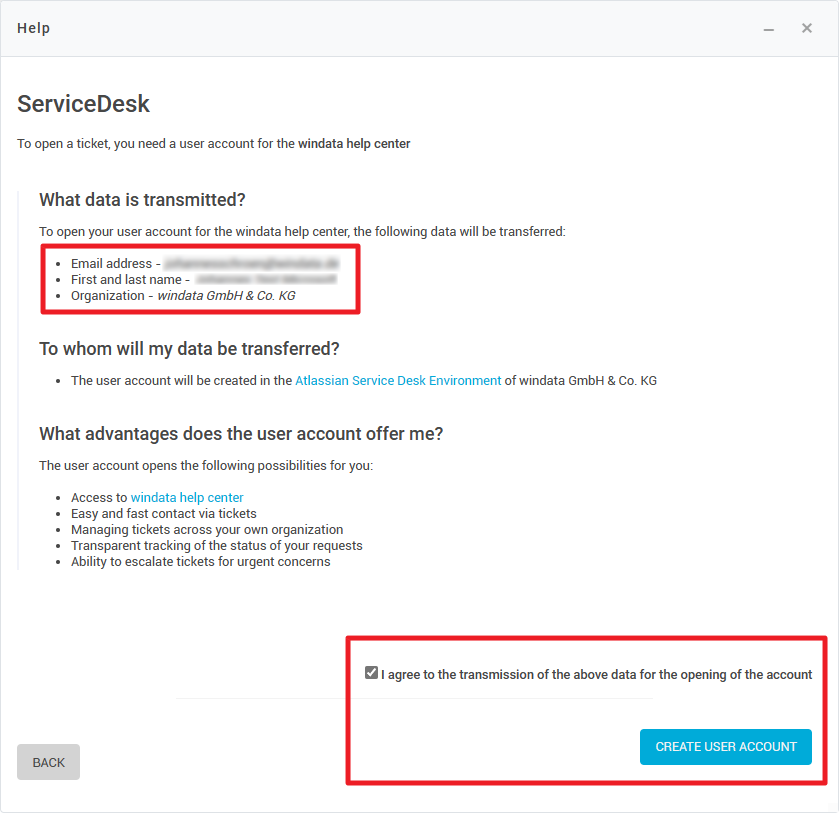Click 'Managing tickets across your own organization'
The width and height of the screenshot is (839, 813).
click(207, 530)
